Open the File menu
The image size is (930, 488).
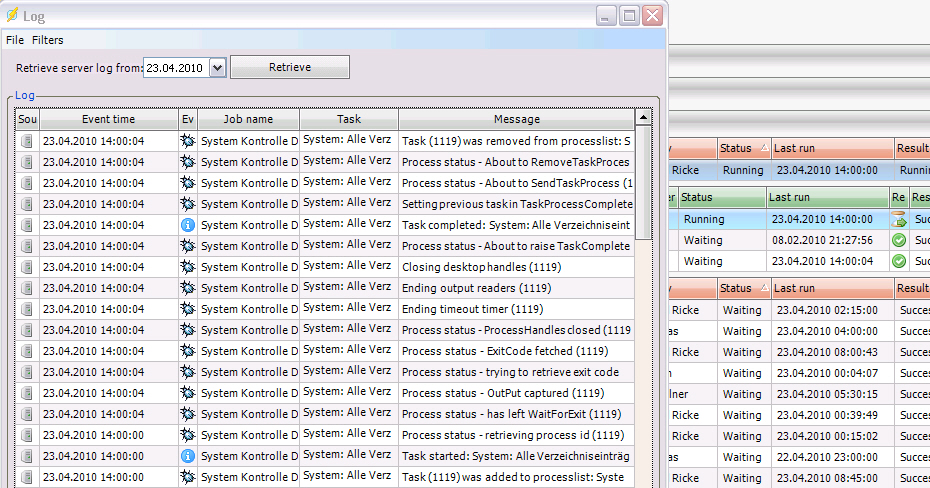point(15,40)
